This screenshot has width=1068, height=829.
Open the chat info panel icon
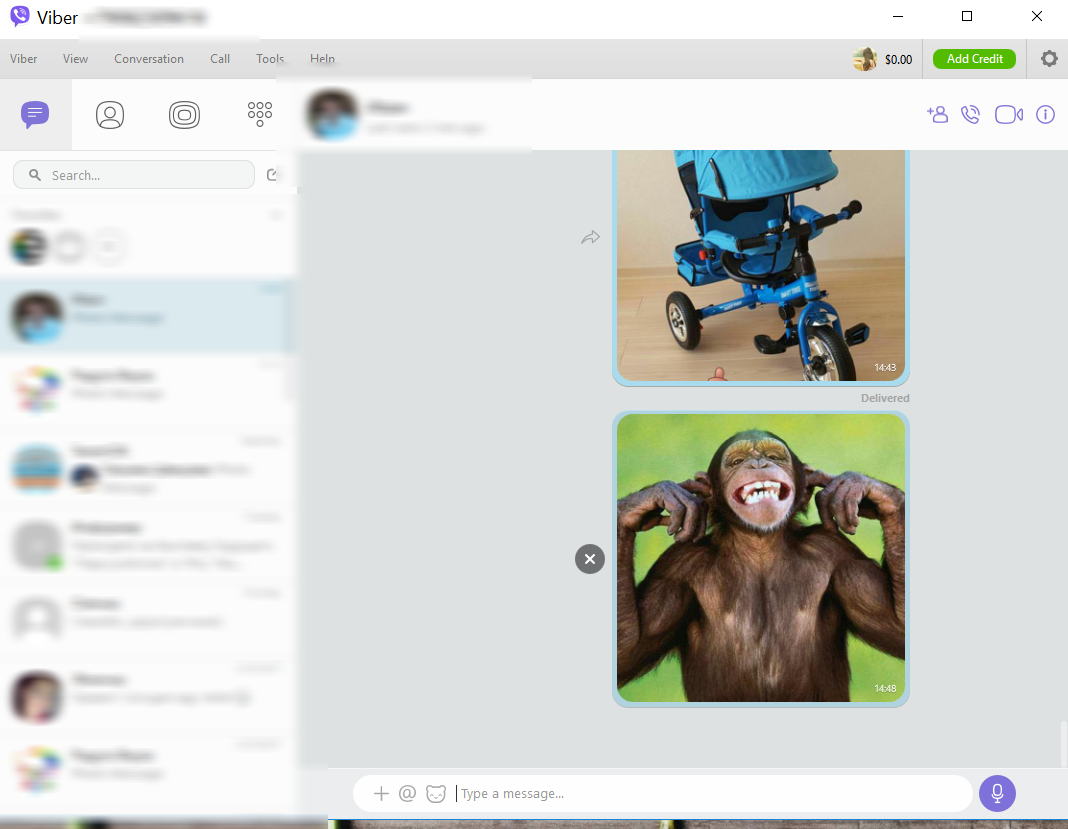coord(1045,115)
